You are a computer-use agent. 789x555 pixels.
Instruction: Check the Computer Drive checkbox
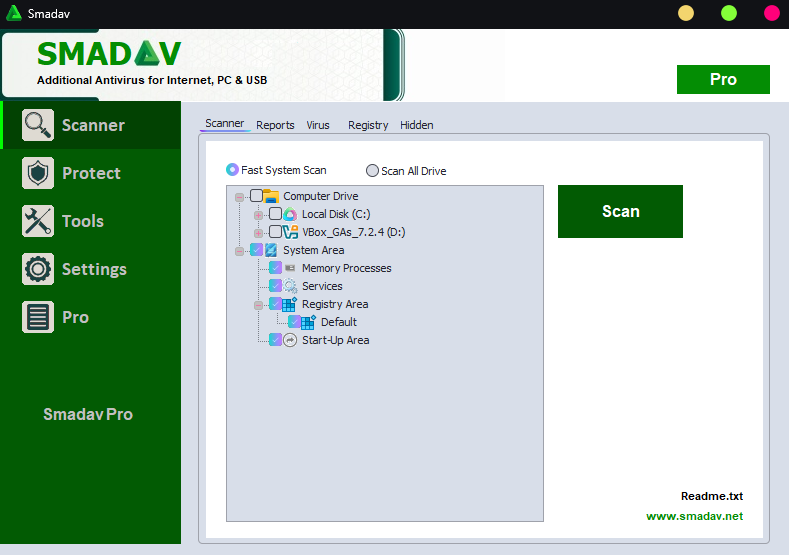tap(256, 196)
